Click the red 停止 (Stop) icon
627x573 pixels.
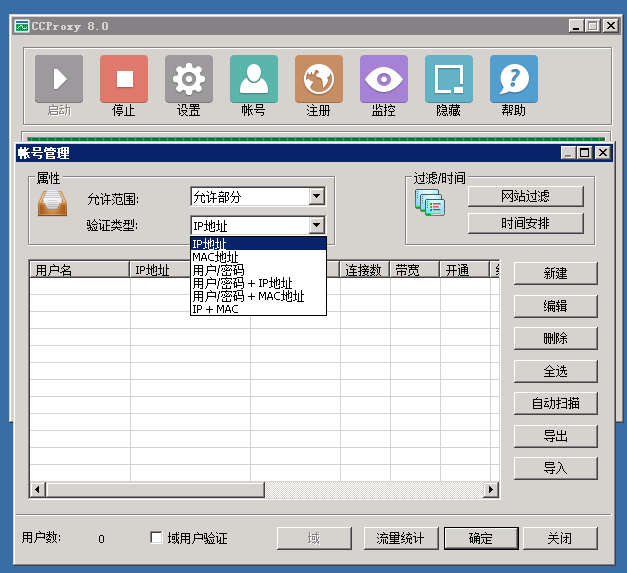[x=124, y=79]
